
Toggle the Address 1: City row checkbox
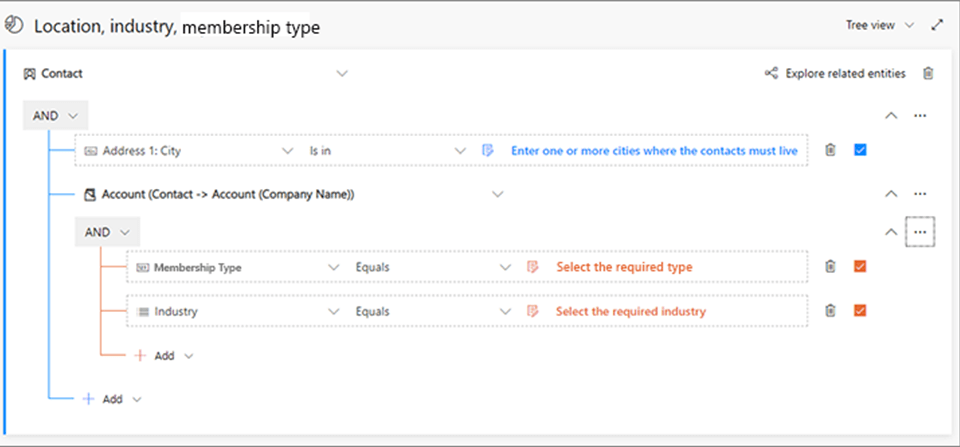click(x=860, y=151)
